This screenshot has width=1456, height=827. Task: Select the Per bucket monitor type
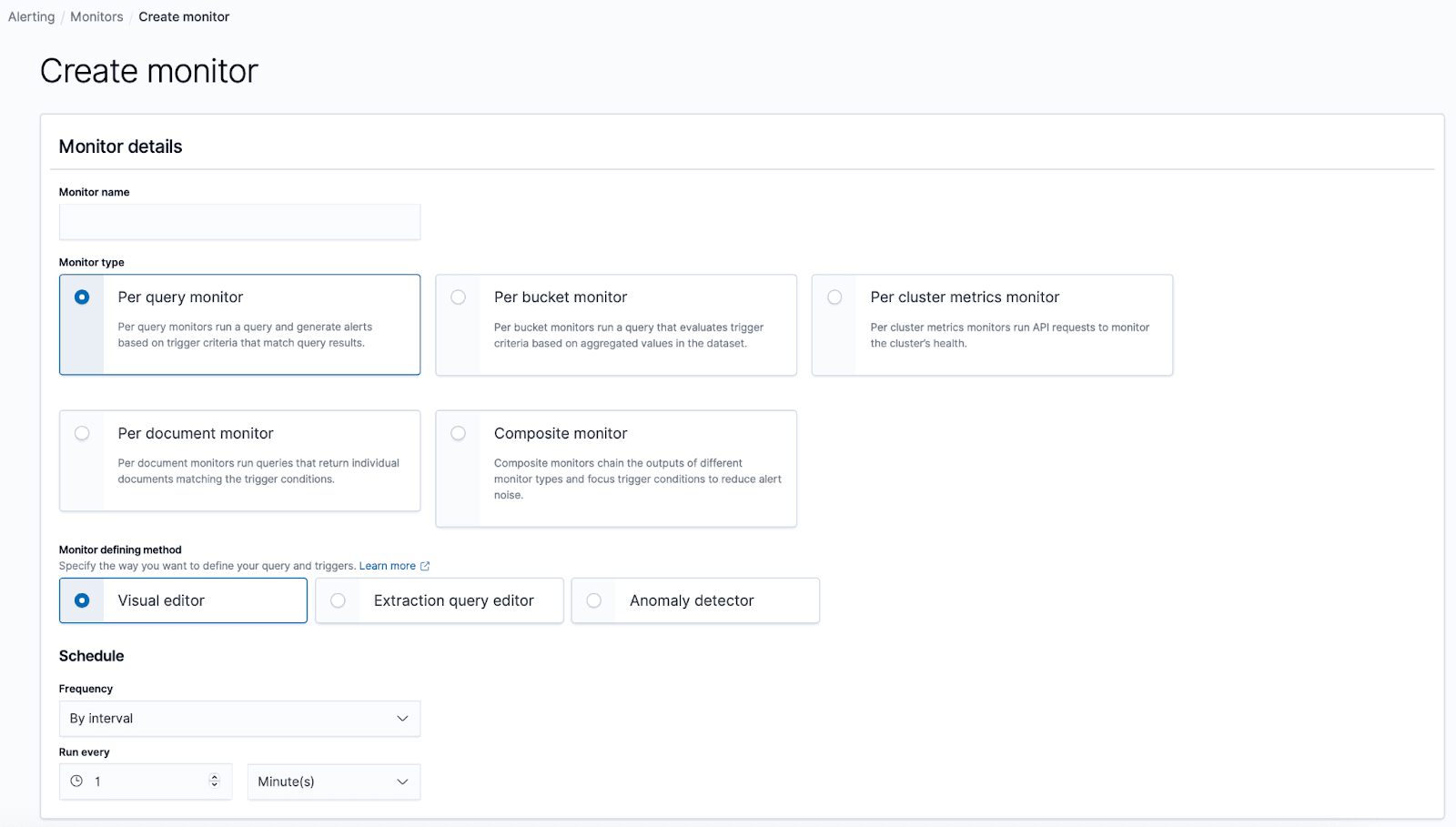pyautogui.click(x=459, y=297)
